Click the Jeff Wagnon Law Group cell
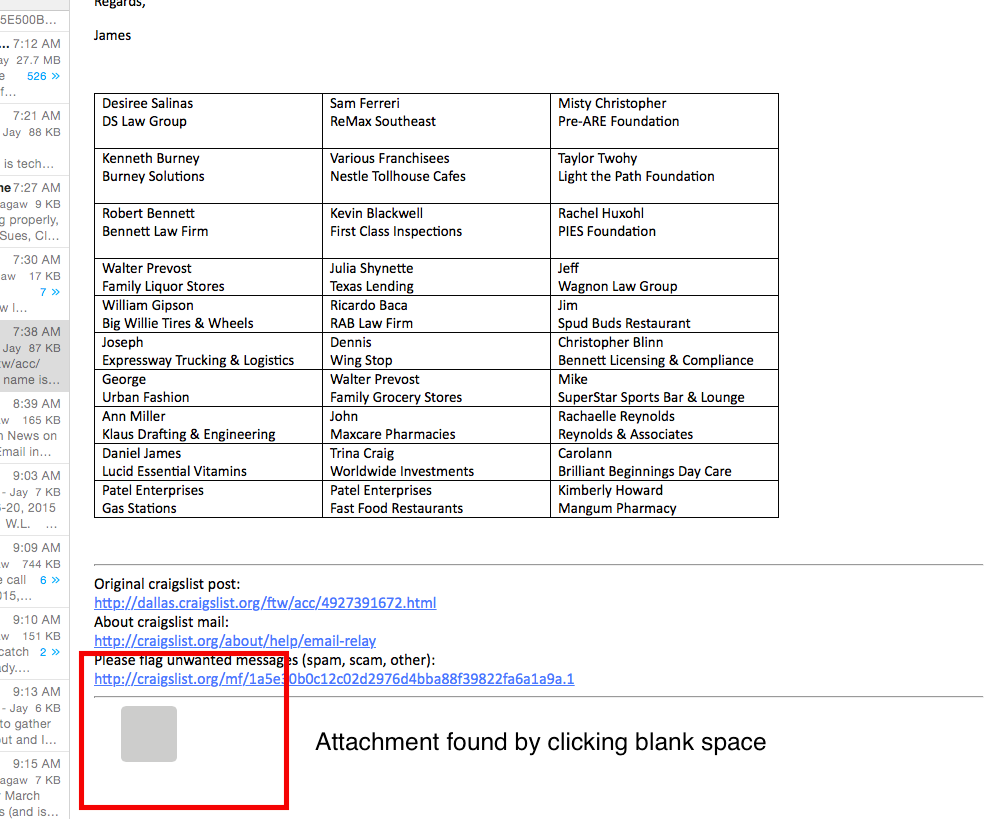This screenshot has height=819, width=1006. 664,277
